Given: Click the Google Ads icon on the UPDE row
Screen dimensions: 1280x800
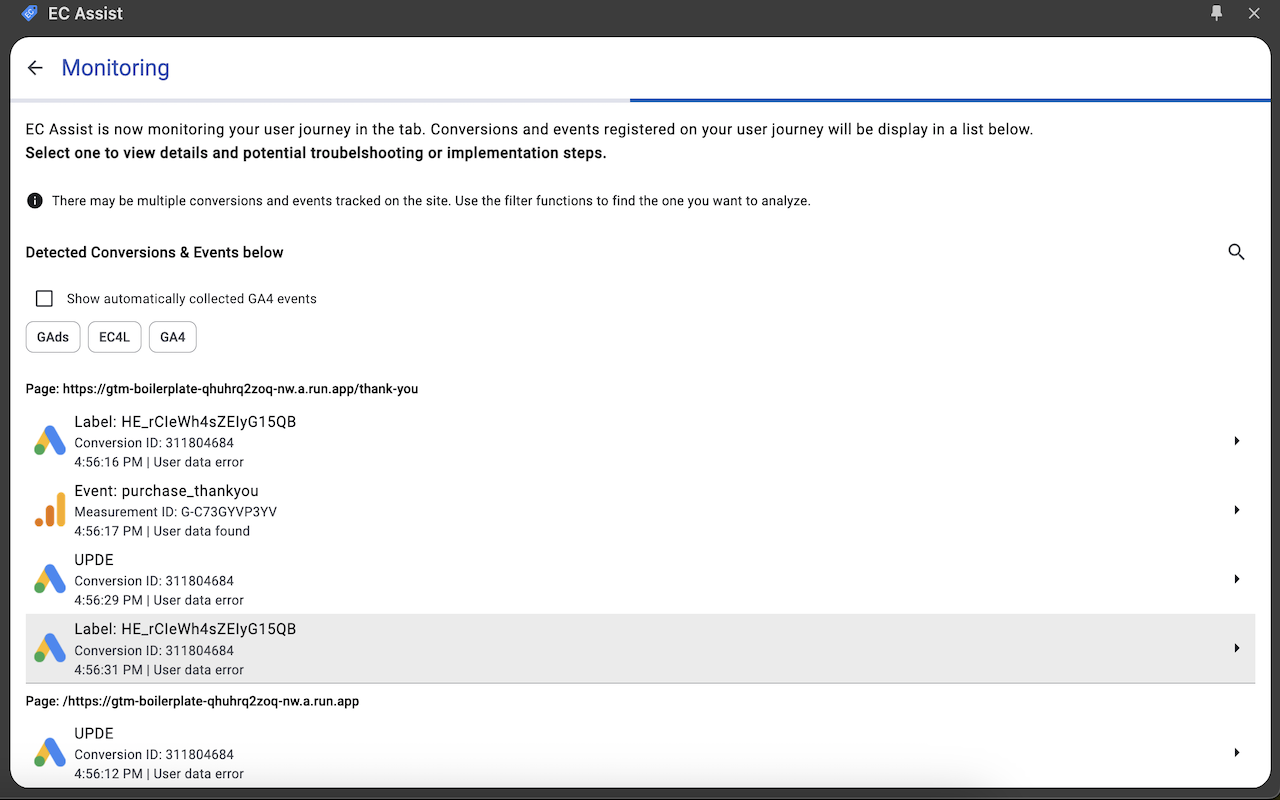Looking at the screenshot, I should (x=49, y=579).
